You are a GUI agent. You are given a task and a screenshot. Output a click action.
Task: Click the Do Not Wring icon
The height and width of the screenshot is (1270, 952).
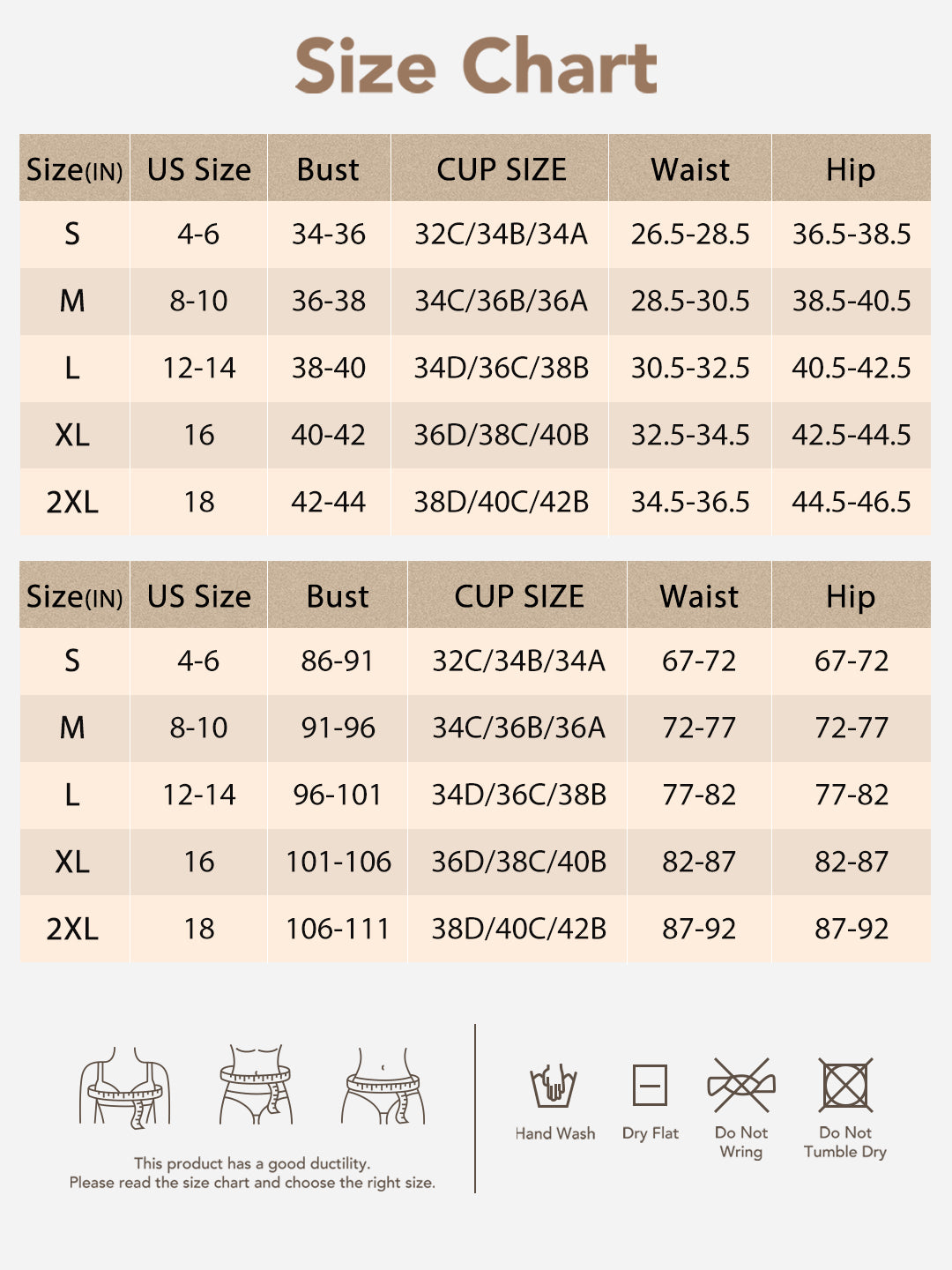[741, 1085]
